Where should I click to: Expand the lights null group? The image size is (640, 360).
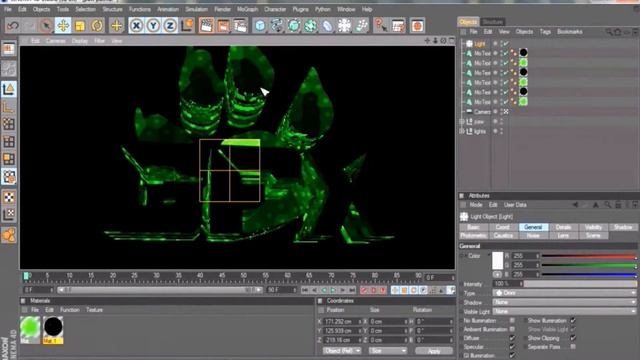[462, 131]
